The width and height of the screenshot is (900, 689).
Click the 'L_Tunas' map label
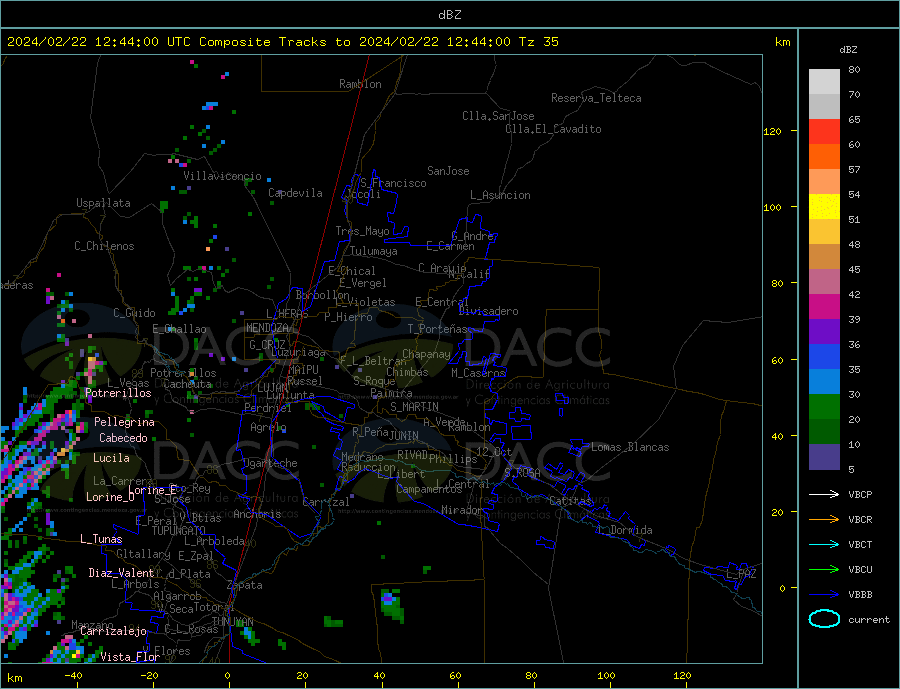pyautogui.click(x=101, y=539)
